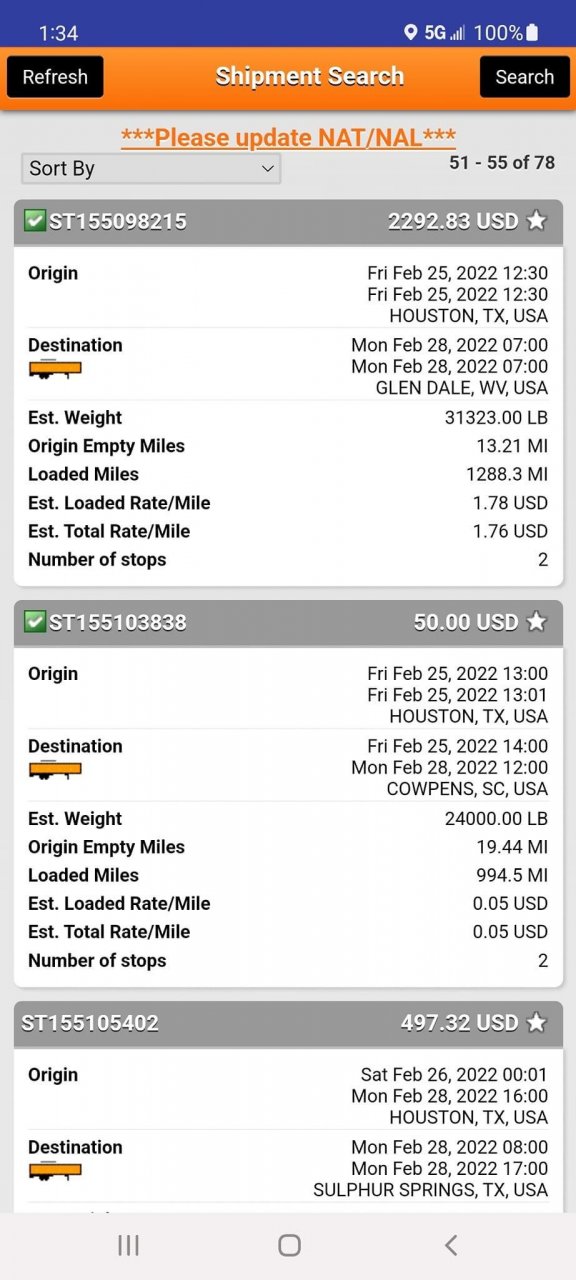Tap the trailer icon in the COWPENS shipment

point(55,770)
